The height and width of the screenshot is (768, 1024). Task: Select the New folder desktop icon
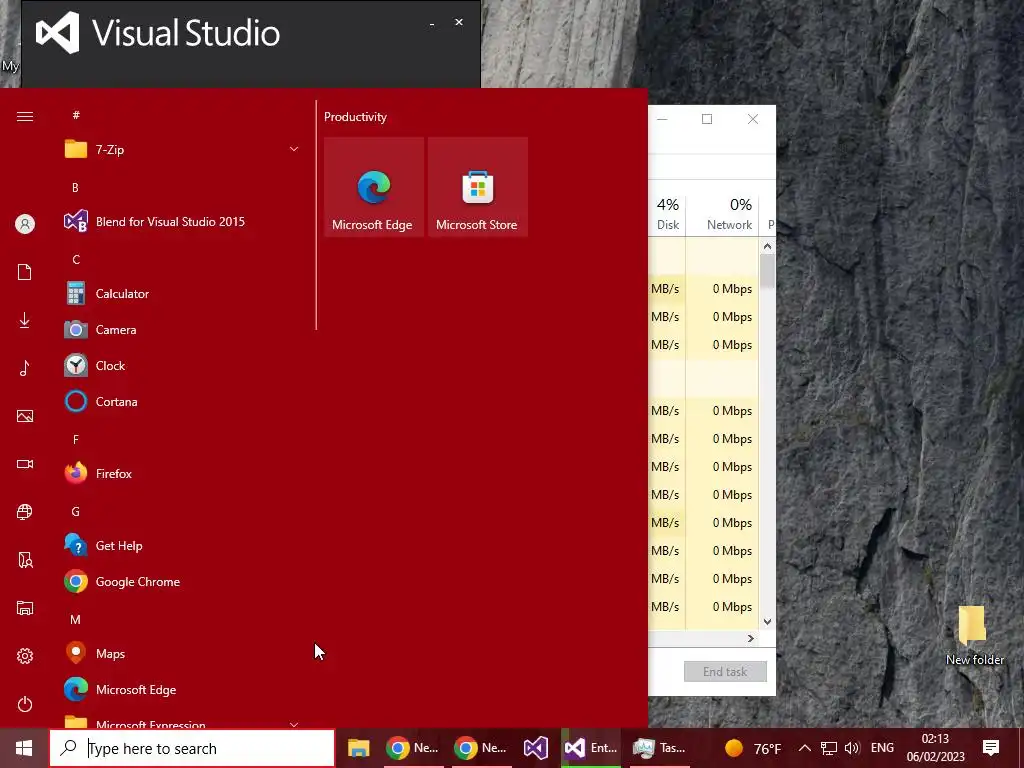click(x=974, y=635)
